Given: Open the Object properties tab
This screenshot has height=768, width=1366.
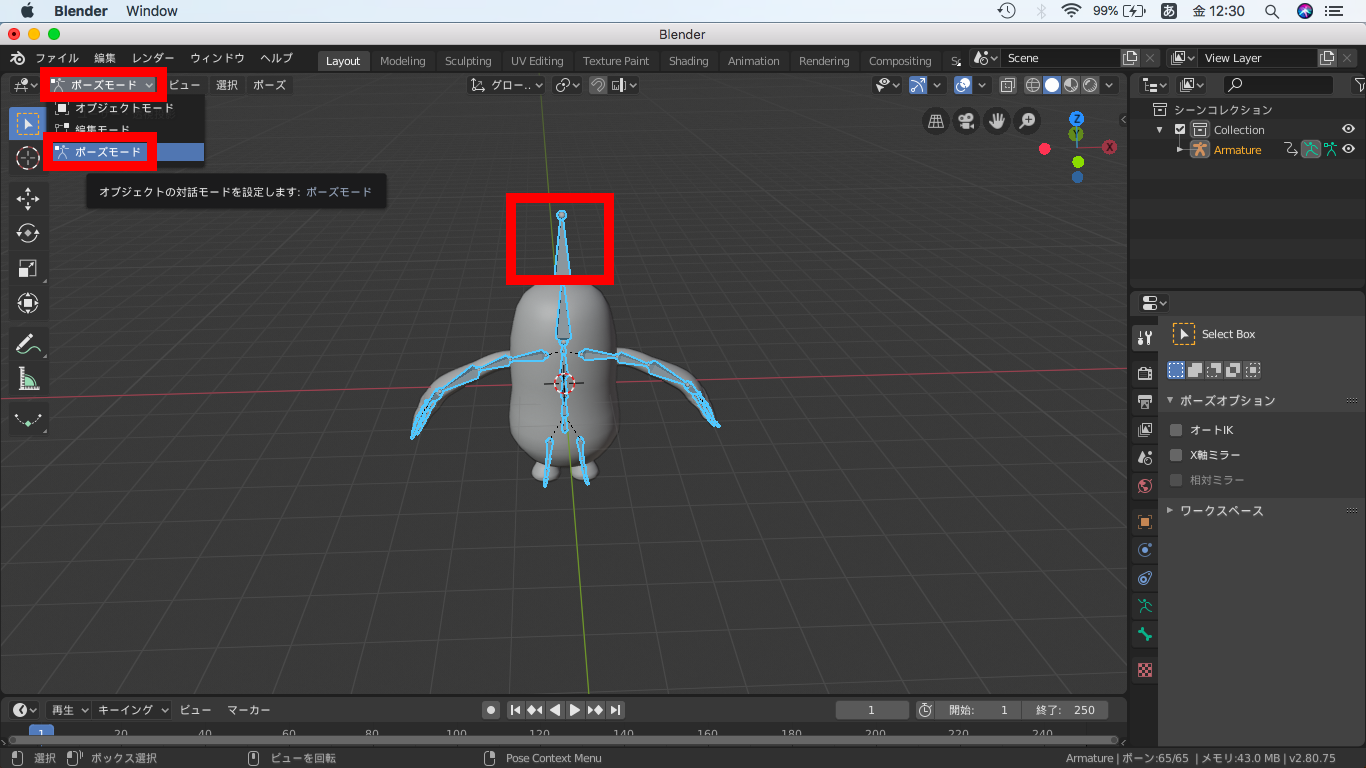Looking at the screenshot, I should tap(1145, 522).
